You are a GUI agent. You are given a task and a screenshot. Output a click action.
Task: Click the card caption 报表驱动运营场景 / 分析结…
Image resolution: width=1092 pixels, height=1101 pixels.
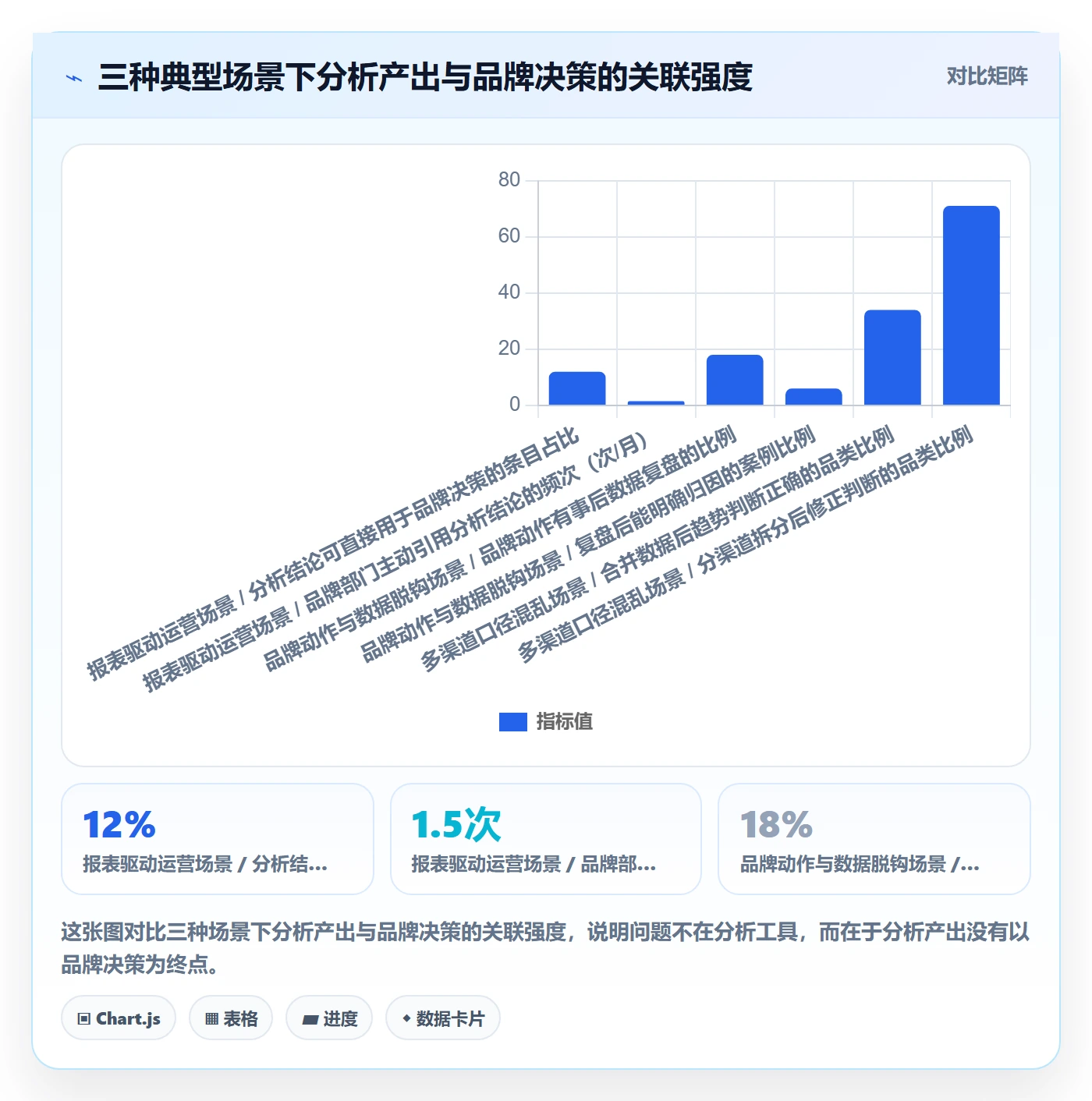point(205,864)
